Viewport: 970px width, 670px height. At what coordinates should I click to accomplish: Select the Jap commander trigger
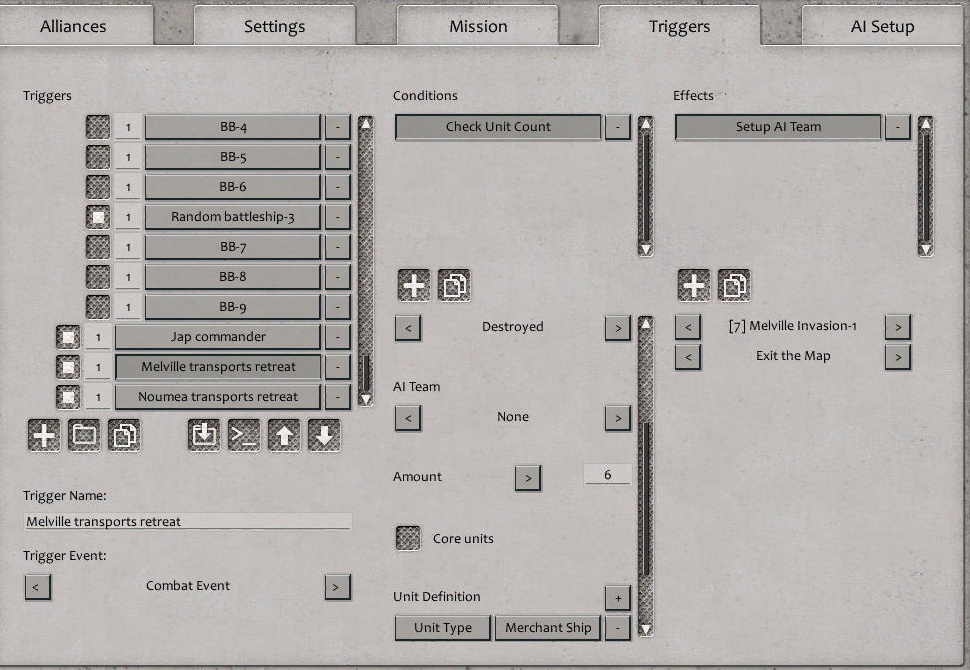[x=218, y=337]
